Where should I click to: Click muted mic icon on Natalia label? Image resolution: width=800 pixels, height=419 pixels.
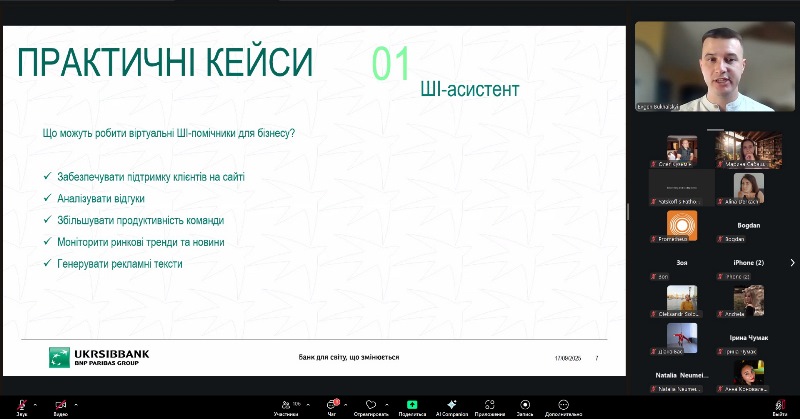pyautogui.click(x=654, y=389)
